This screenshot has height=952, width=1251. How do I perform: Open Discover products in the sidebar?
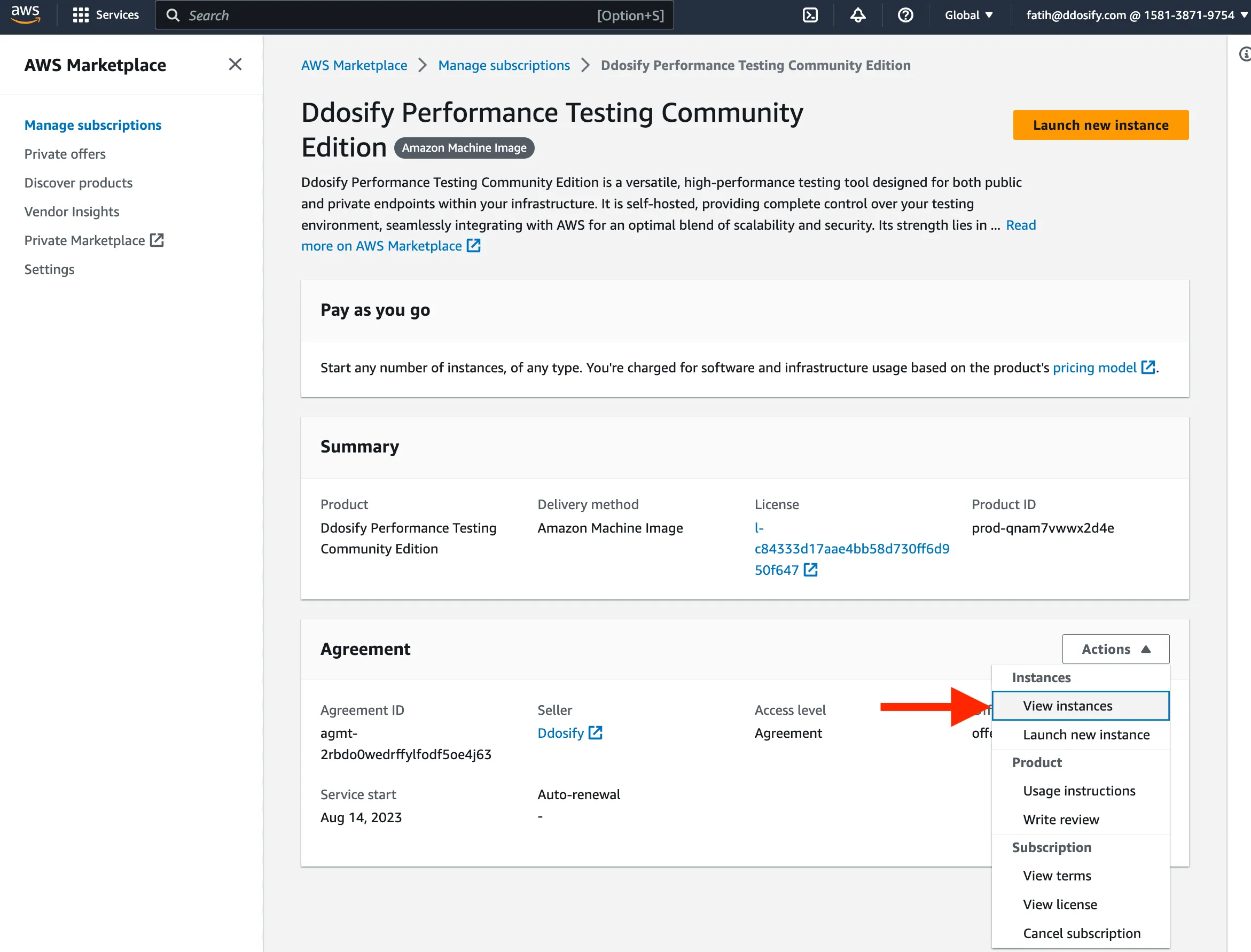(78, 183)
